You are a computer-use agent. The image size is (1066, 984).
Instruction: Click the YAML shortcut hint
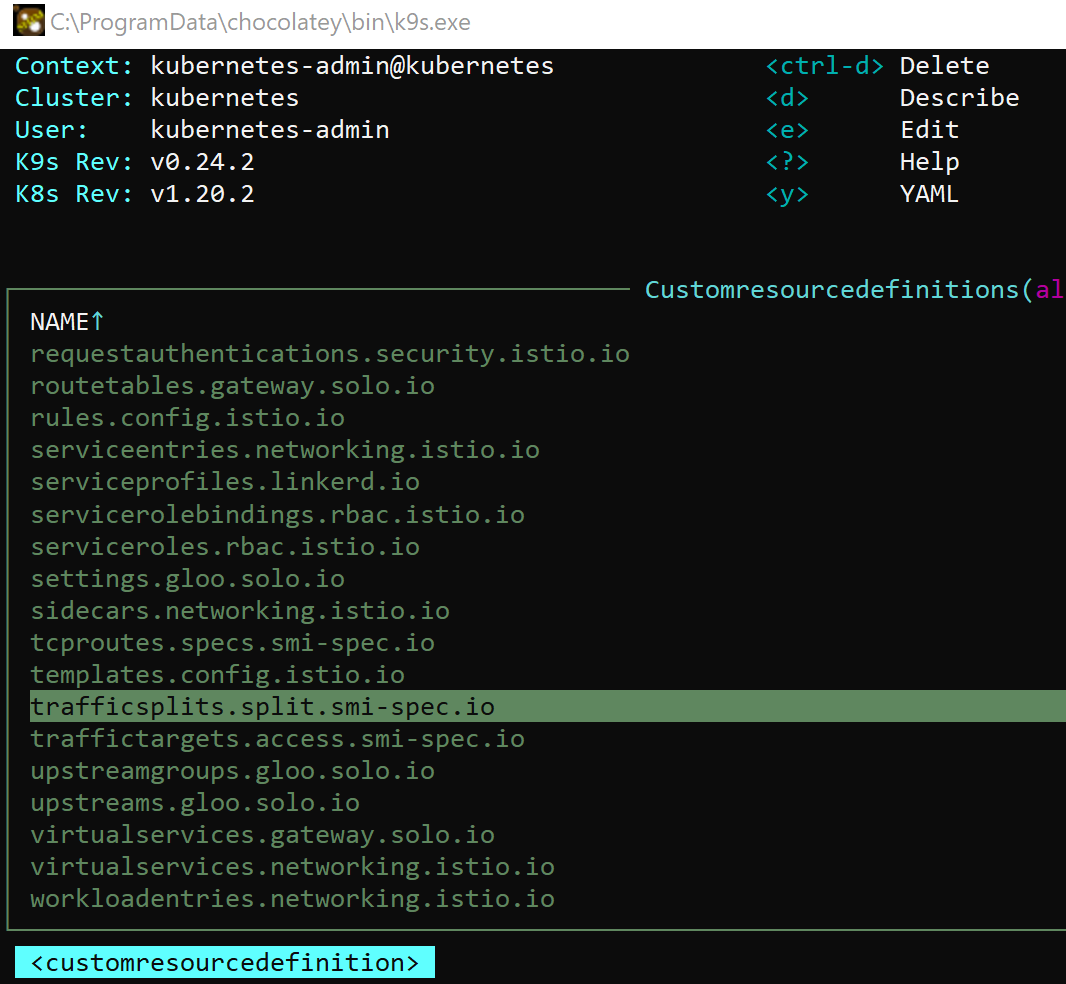click(x=929, y=194)
